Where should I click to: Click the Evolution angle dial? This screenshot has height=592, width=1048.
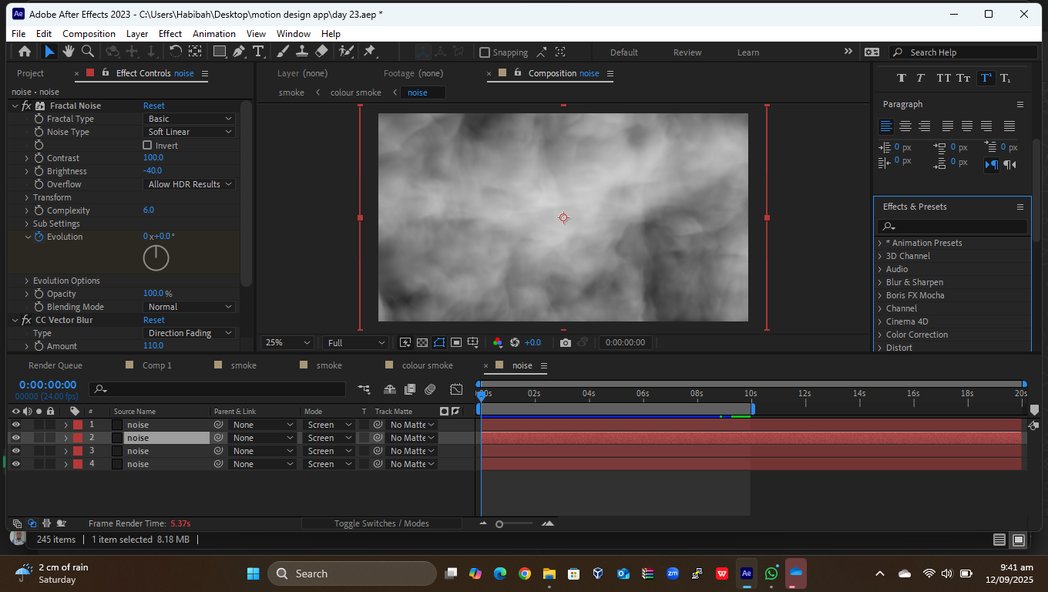coord(156,258)
